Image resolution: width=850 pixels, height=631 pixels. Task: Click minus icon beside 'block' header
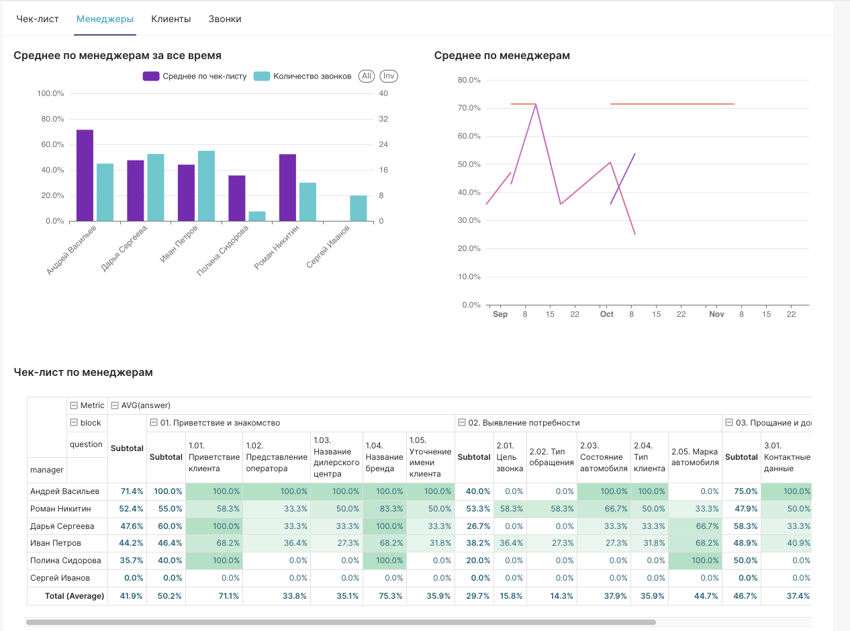tap(74, 423)
